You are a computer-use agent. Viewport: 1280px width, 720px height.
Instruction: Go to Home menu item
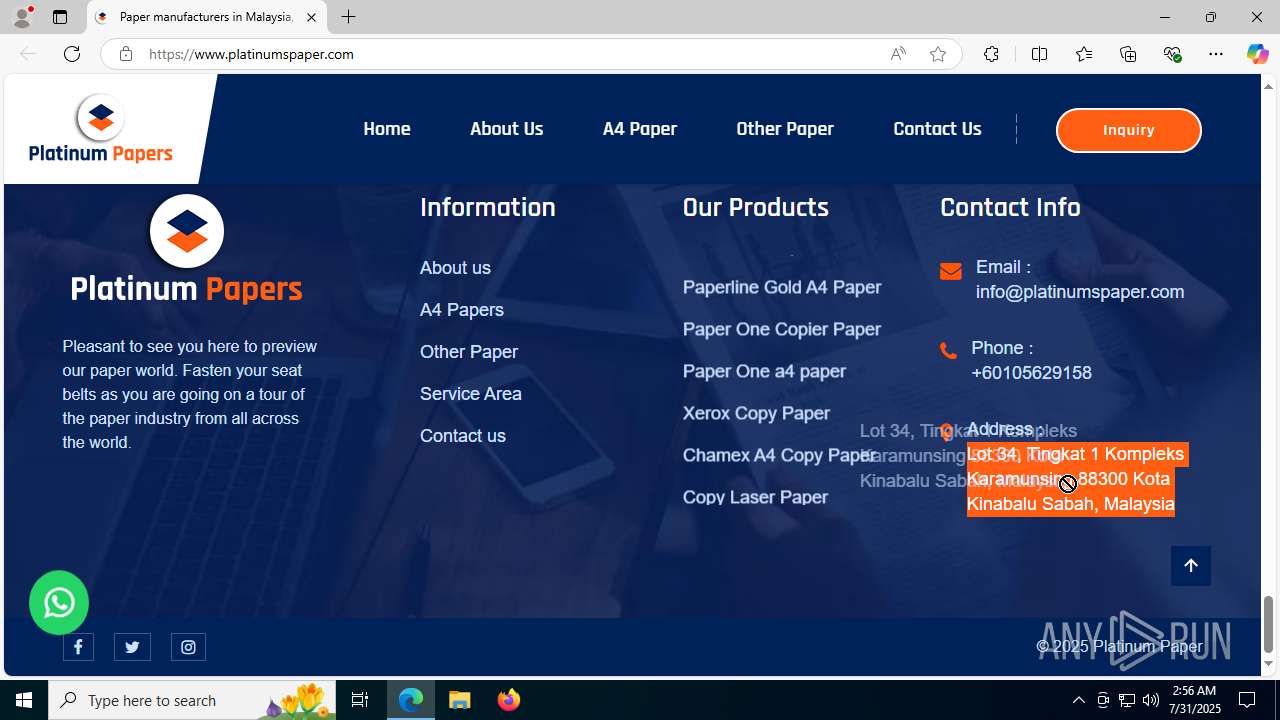tap(387, 129)
